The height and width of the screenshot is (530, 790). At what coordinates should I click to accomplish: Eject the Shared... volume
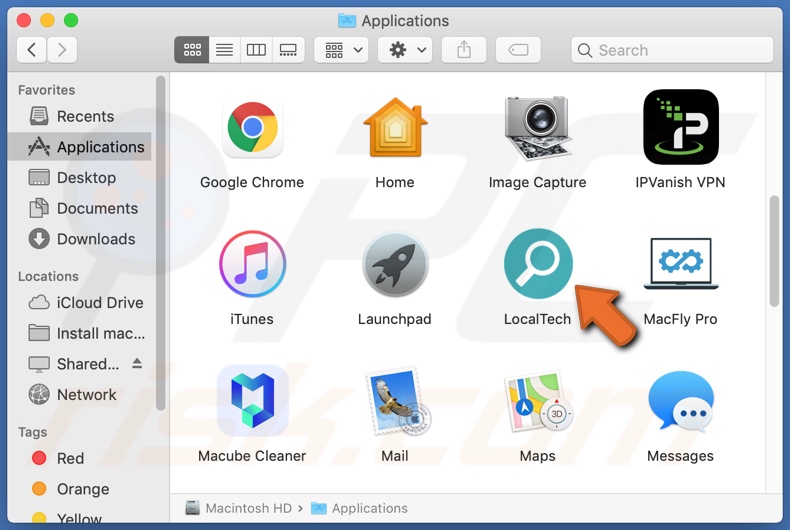pyautogui.click(x=137, y=363)
